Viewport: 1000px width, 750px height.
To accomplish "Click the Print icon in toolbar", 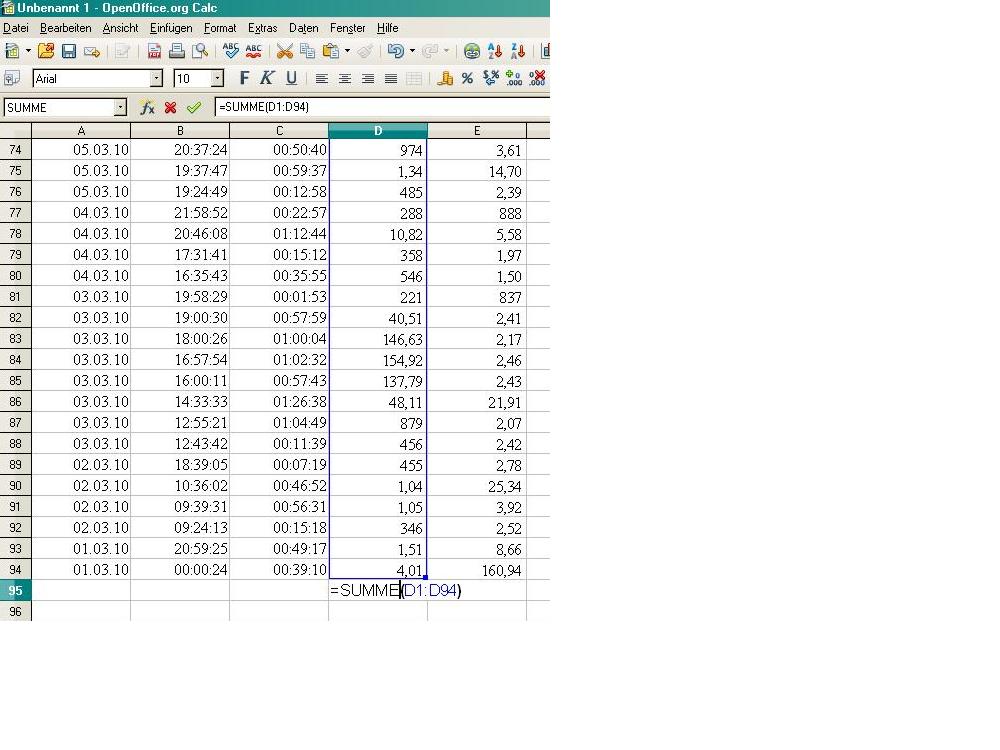I will pos(177,51).
